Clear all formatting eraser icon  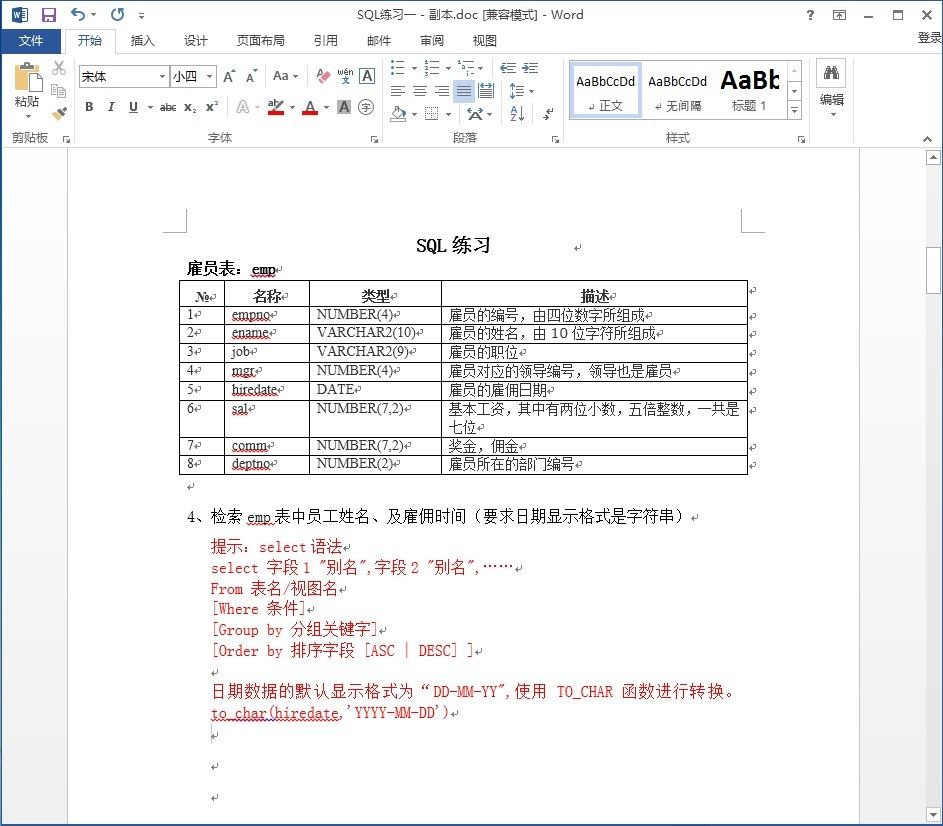click(x=323, y=76)
